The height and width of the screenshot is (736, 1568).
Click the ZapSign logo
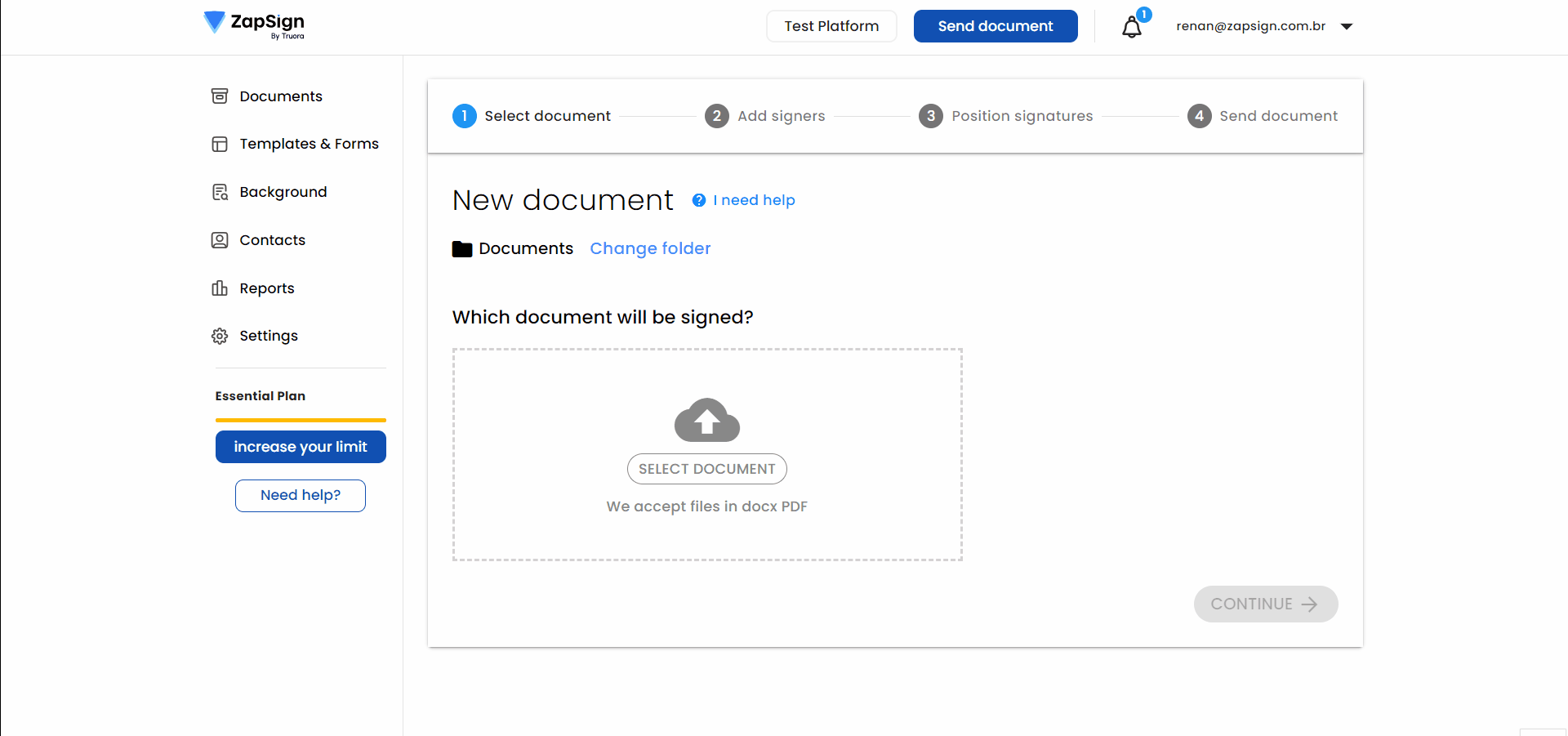pyautogui.click(x=253, y=25)
